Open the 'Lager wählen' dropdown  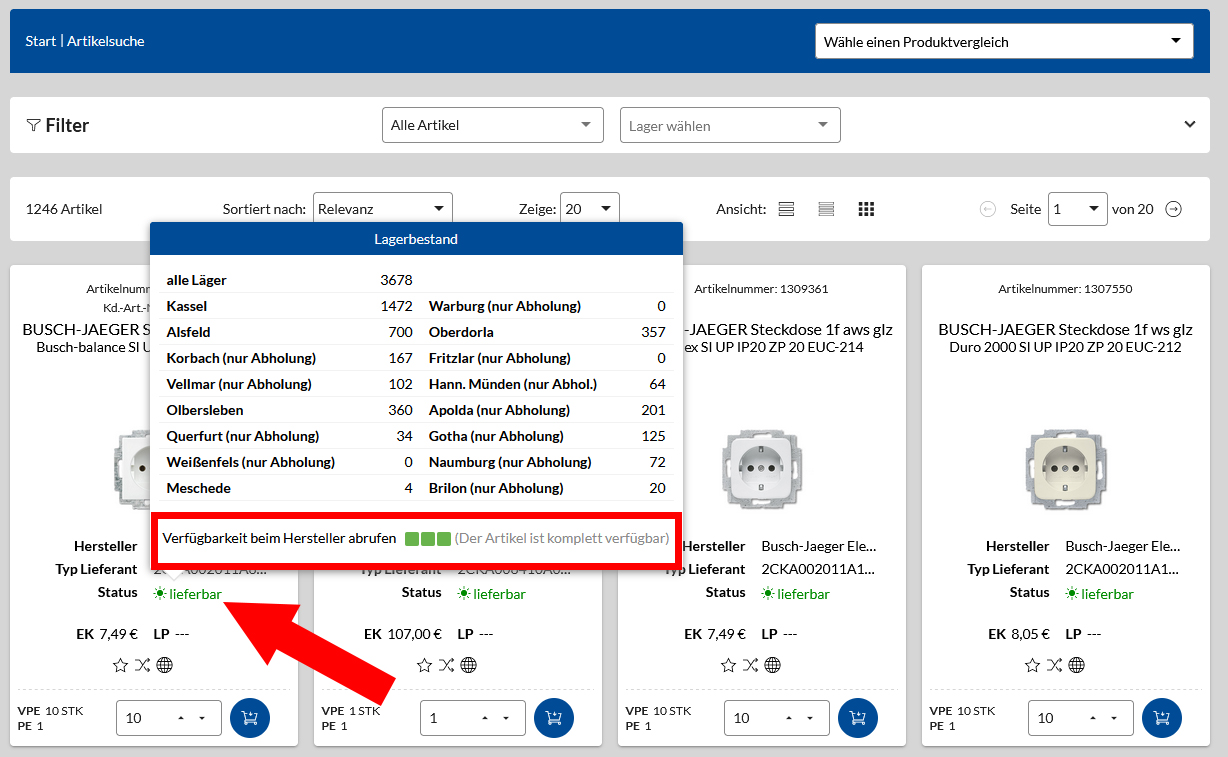click(x=730, y=125)
